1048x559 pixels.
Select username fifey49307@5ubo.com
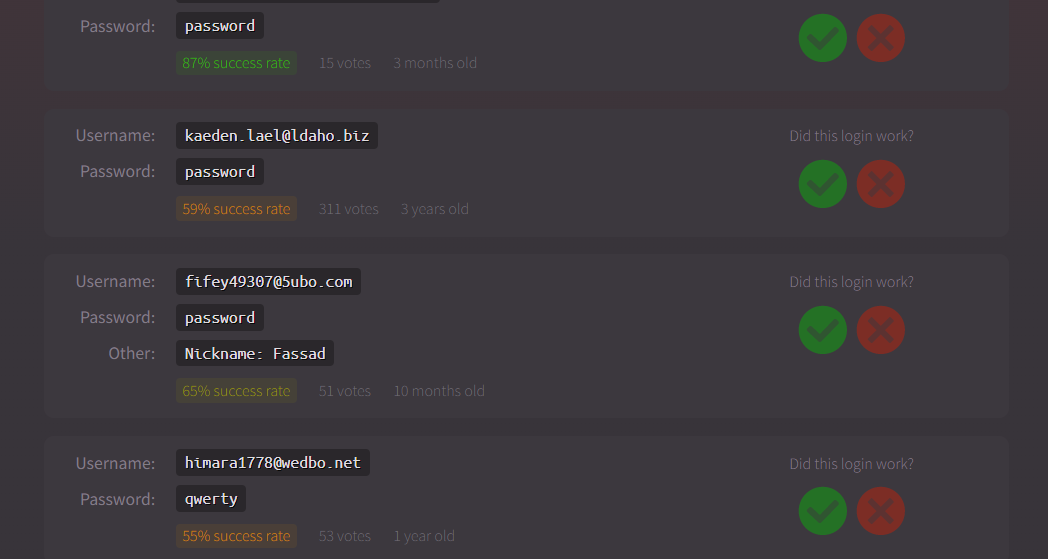point(268,282)
